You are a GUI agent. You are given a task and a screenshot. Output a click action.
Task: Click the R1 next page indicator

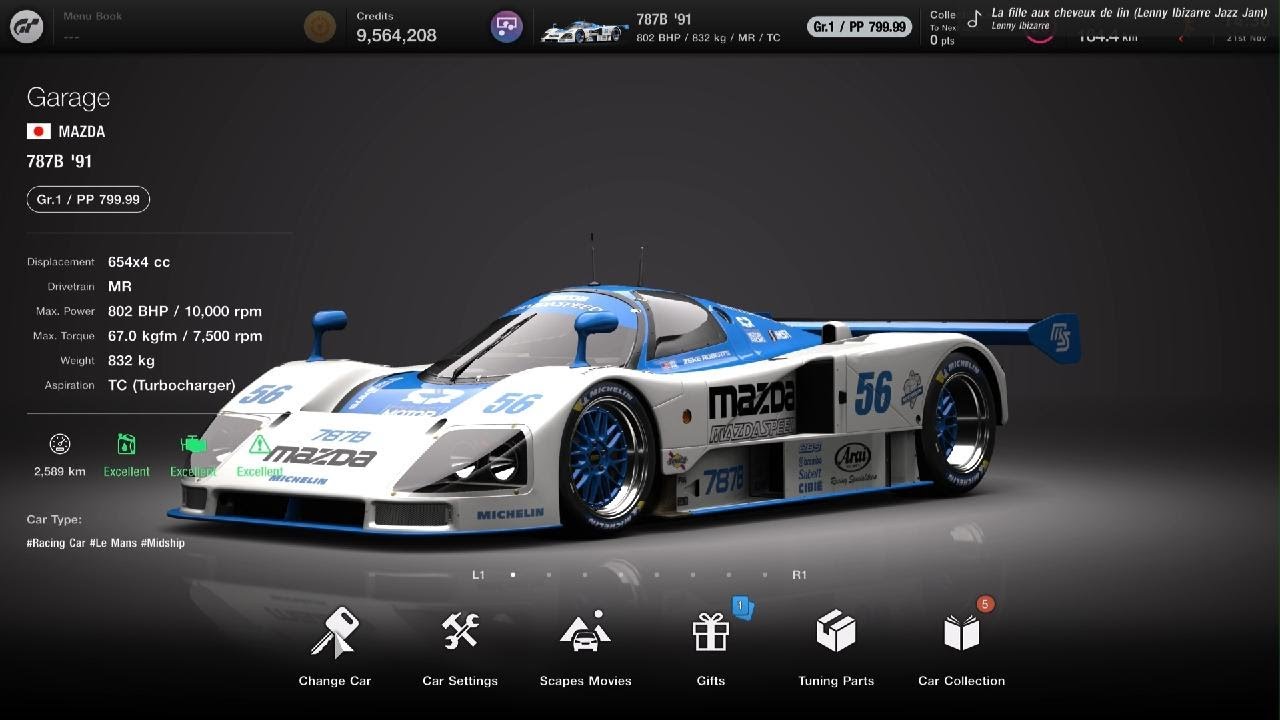(x=799, y=575)
